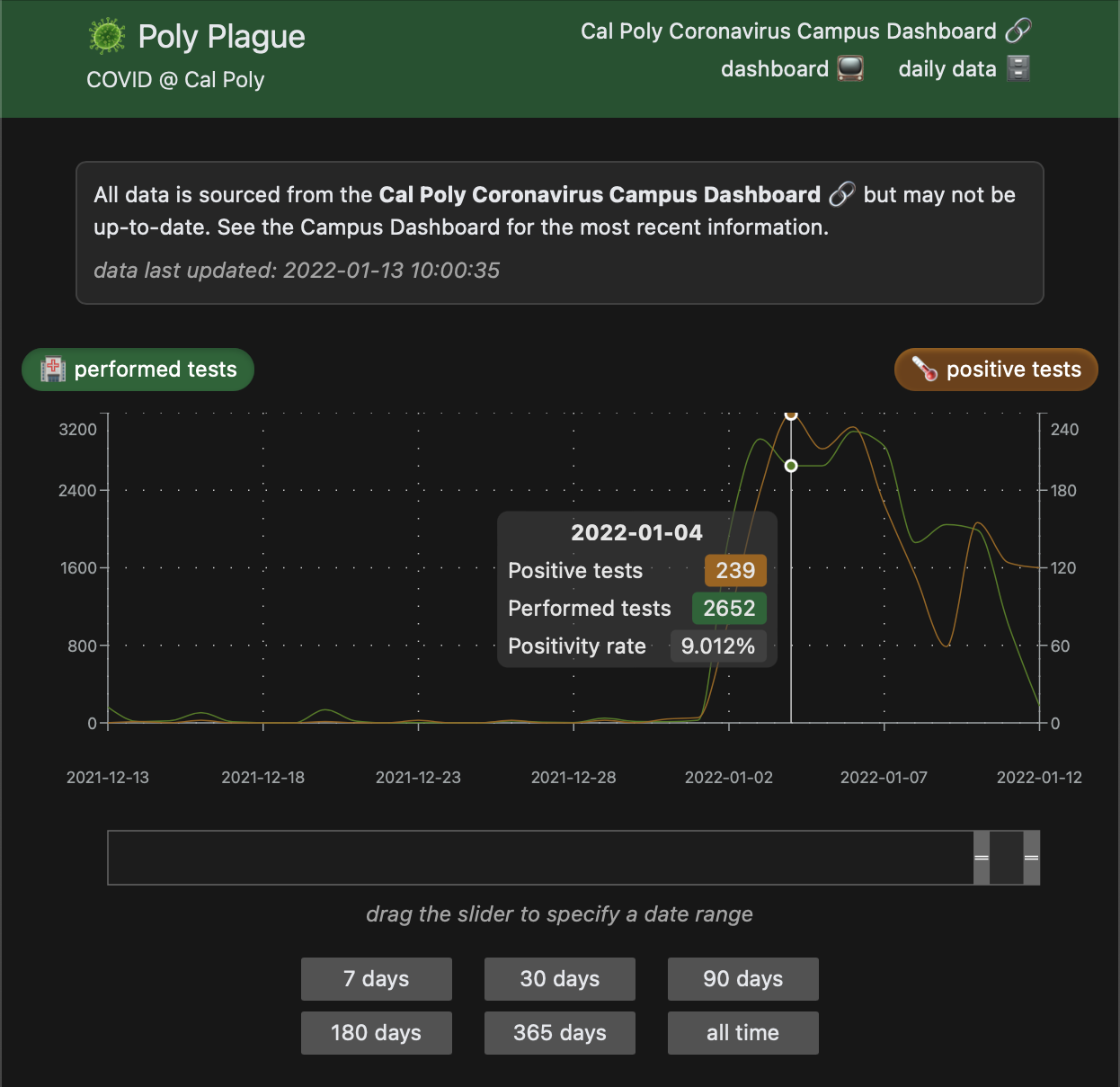The image size is (1120, 1087).
Task: Select the TV icon next to dashboard
Action: (x=849, y=67)
